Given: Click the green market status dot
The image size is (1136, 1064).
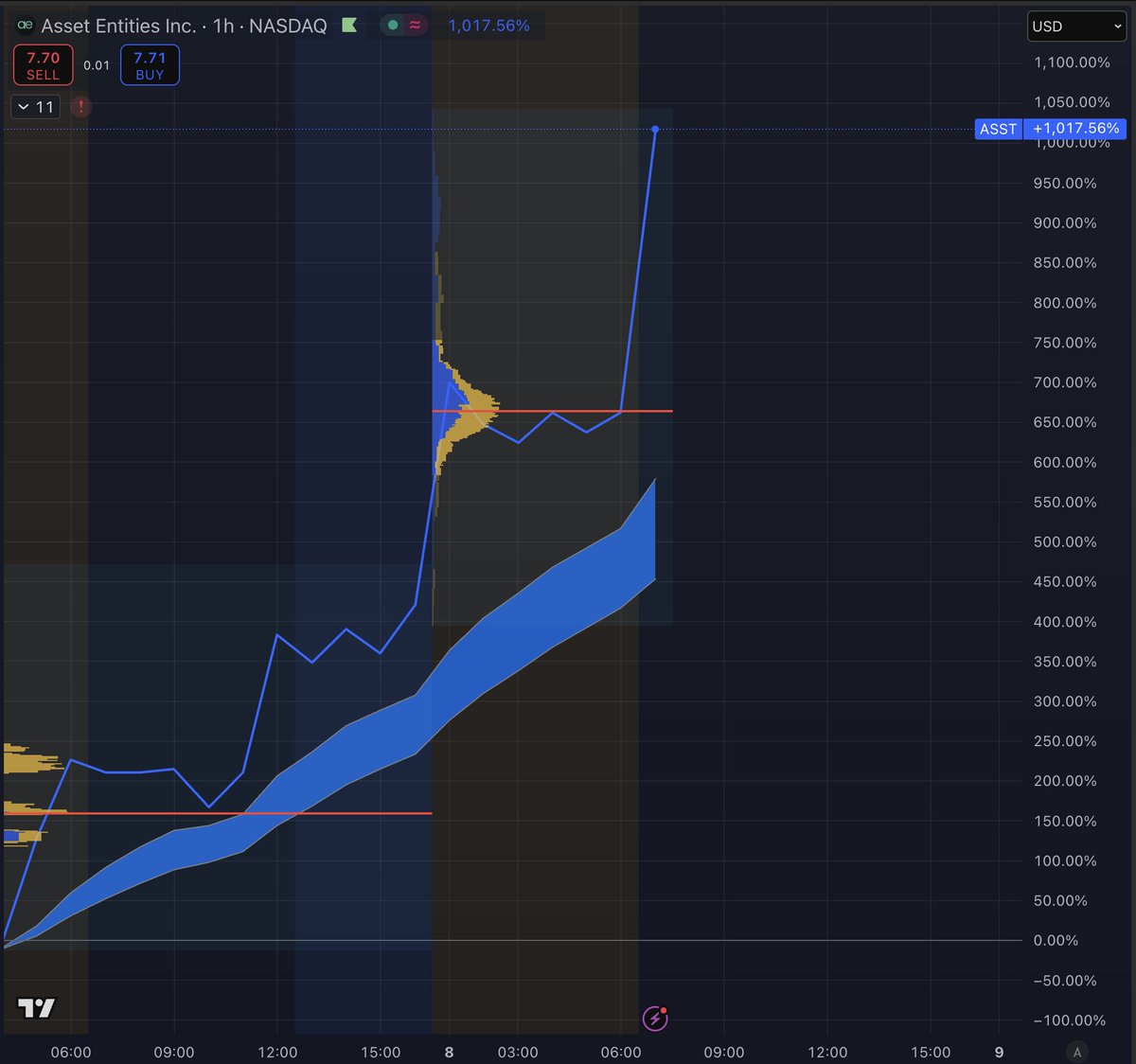Looking at the screenshot, I should pos(391,26).
